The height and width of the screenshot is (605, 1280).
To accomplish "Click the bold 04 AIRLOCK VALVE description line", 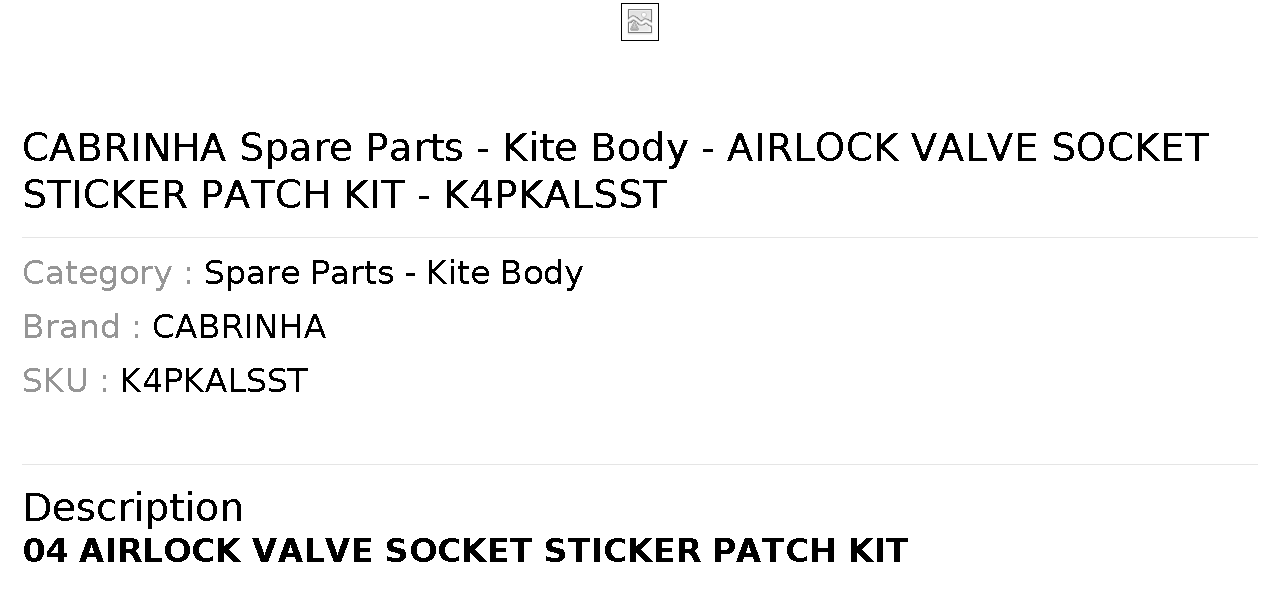I will click(465, 551).
